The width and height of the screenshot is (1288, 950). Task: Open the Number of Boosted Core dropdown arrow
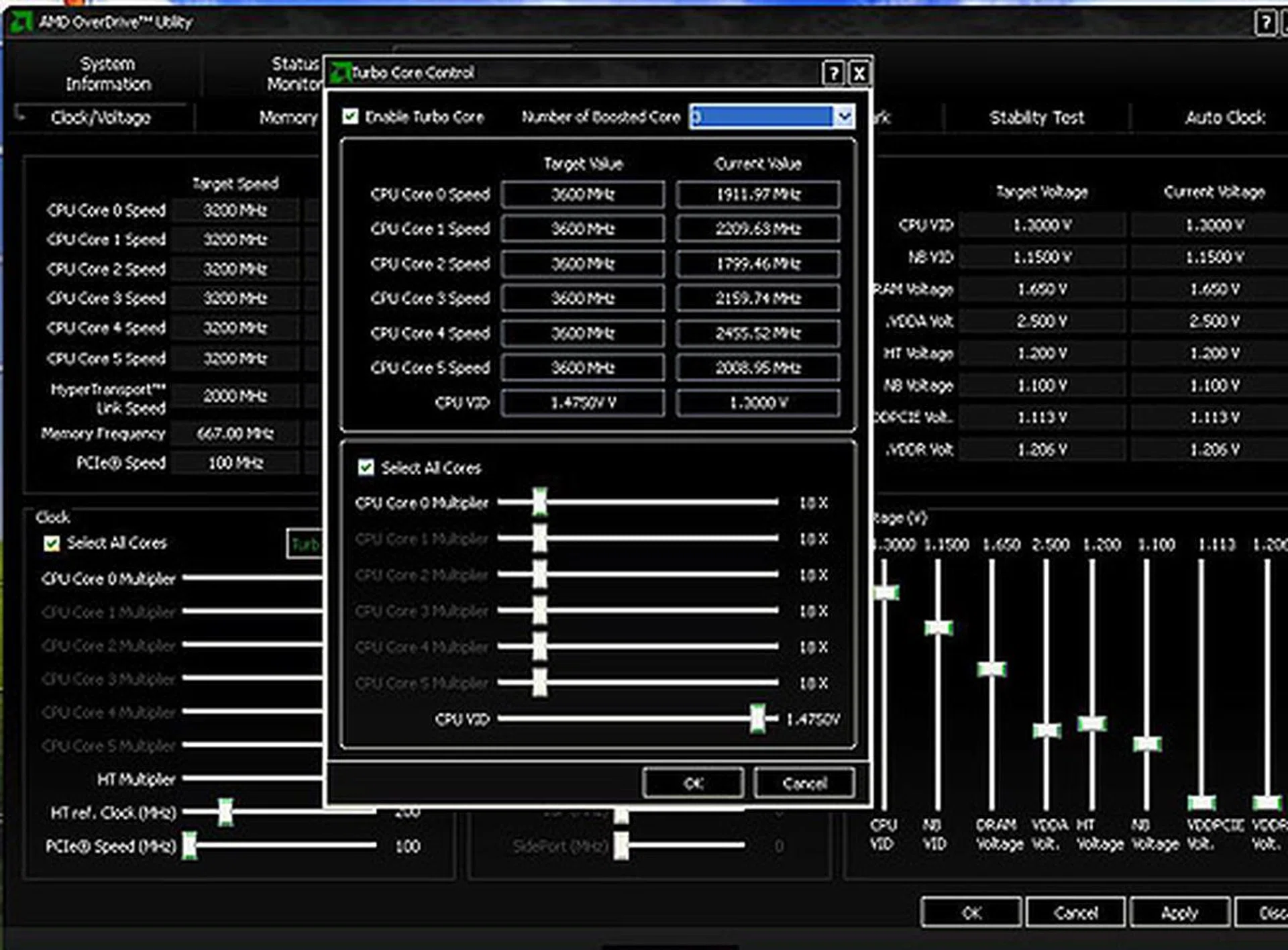coord(844,117)
